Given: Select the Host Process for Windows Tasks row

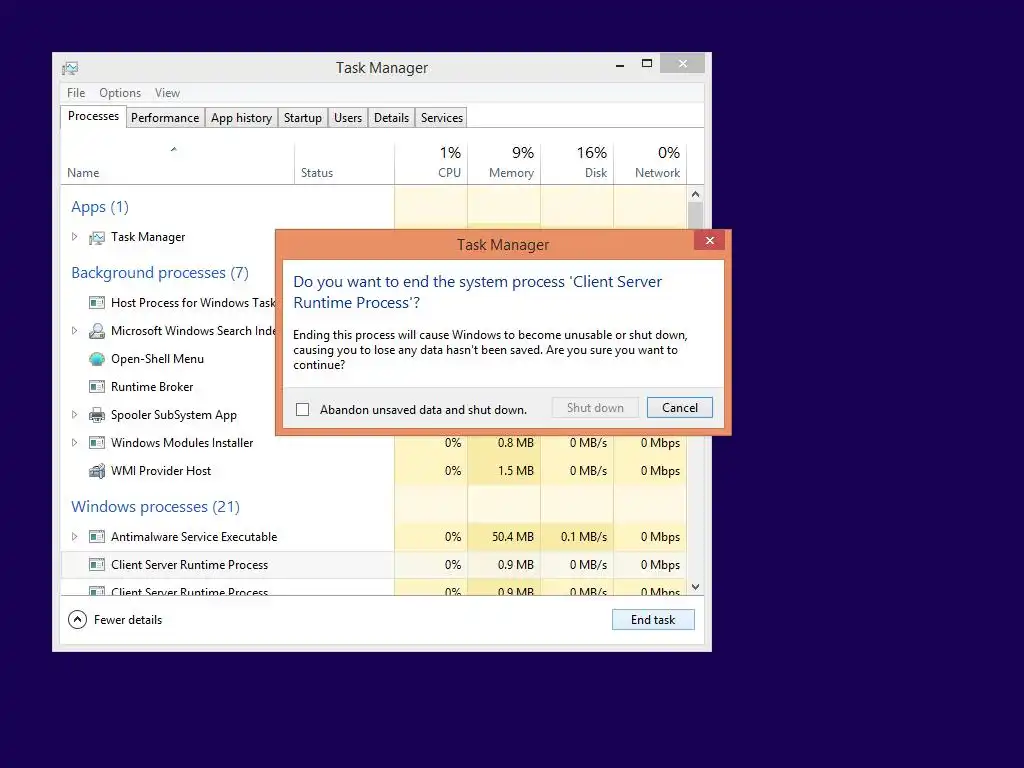Looking at the screenshot, I should [168, 303].
